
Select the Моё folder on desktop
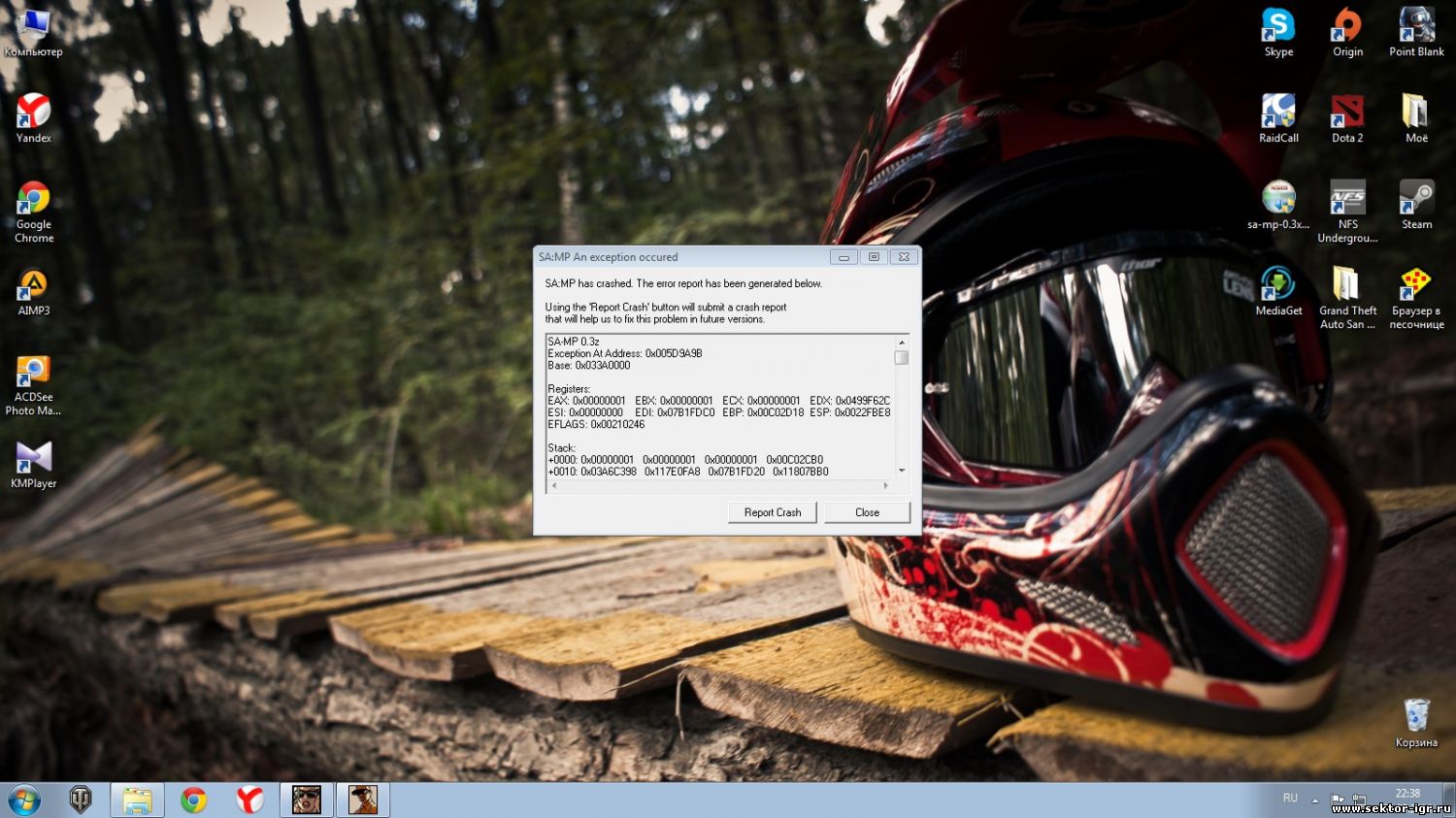coord(1416,118)
